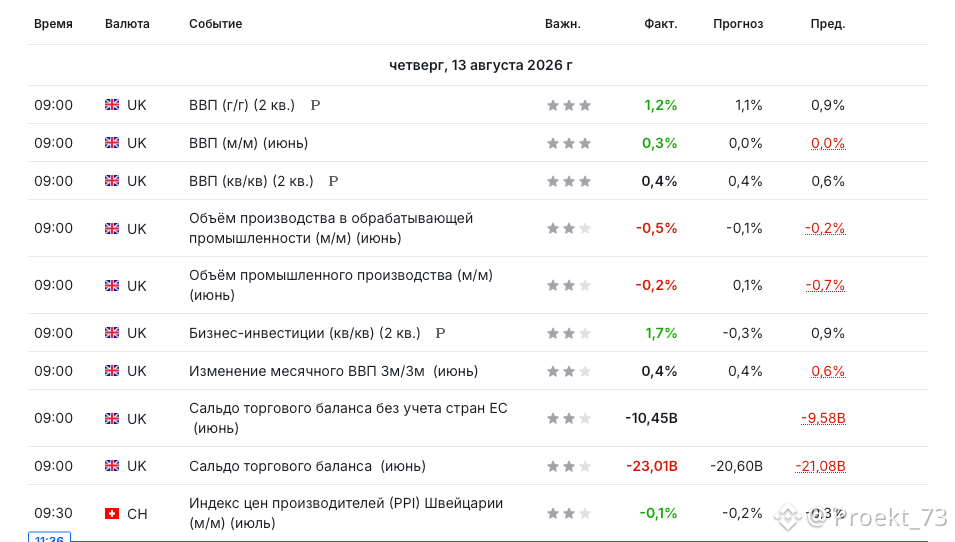
Task: Open the Индекс цен производителей (PPI) Швейцарии event
Action: tap(346, 513)
